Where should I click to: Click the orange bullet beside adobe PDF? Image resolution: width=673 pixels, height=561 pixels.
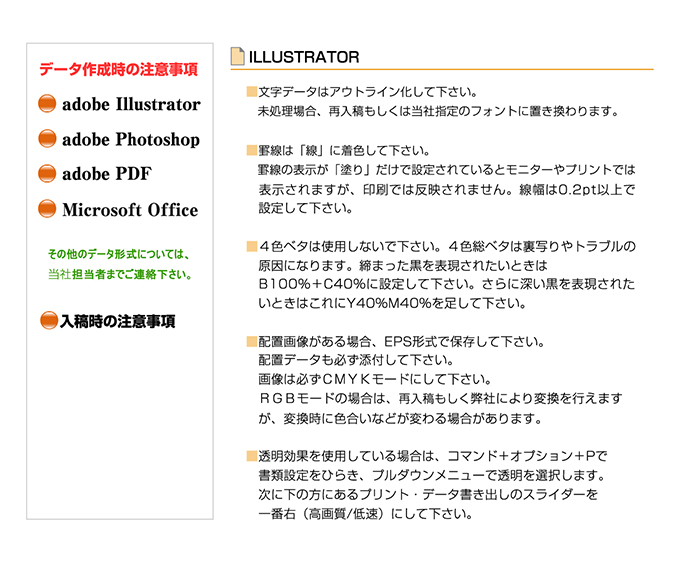pyautogui.click(x=47, y=173)
